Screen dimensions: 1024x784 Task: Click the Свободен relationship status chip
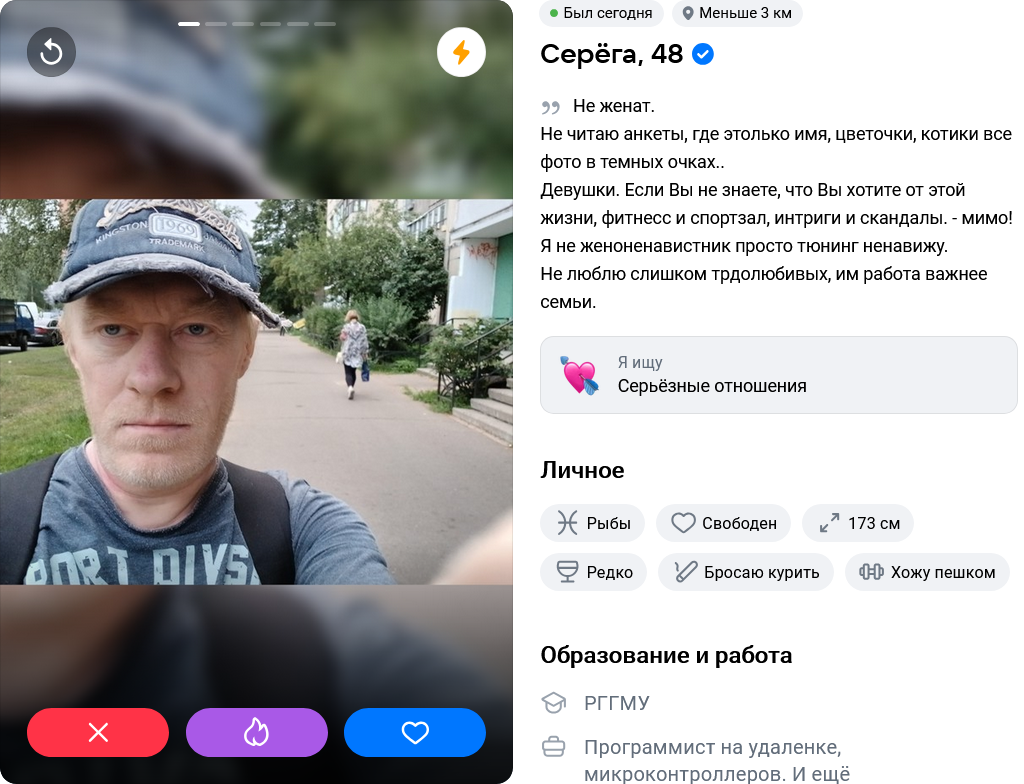click(x=724, y=523)
